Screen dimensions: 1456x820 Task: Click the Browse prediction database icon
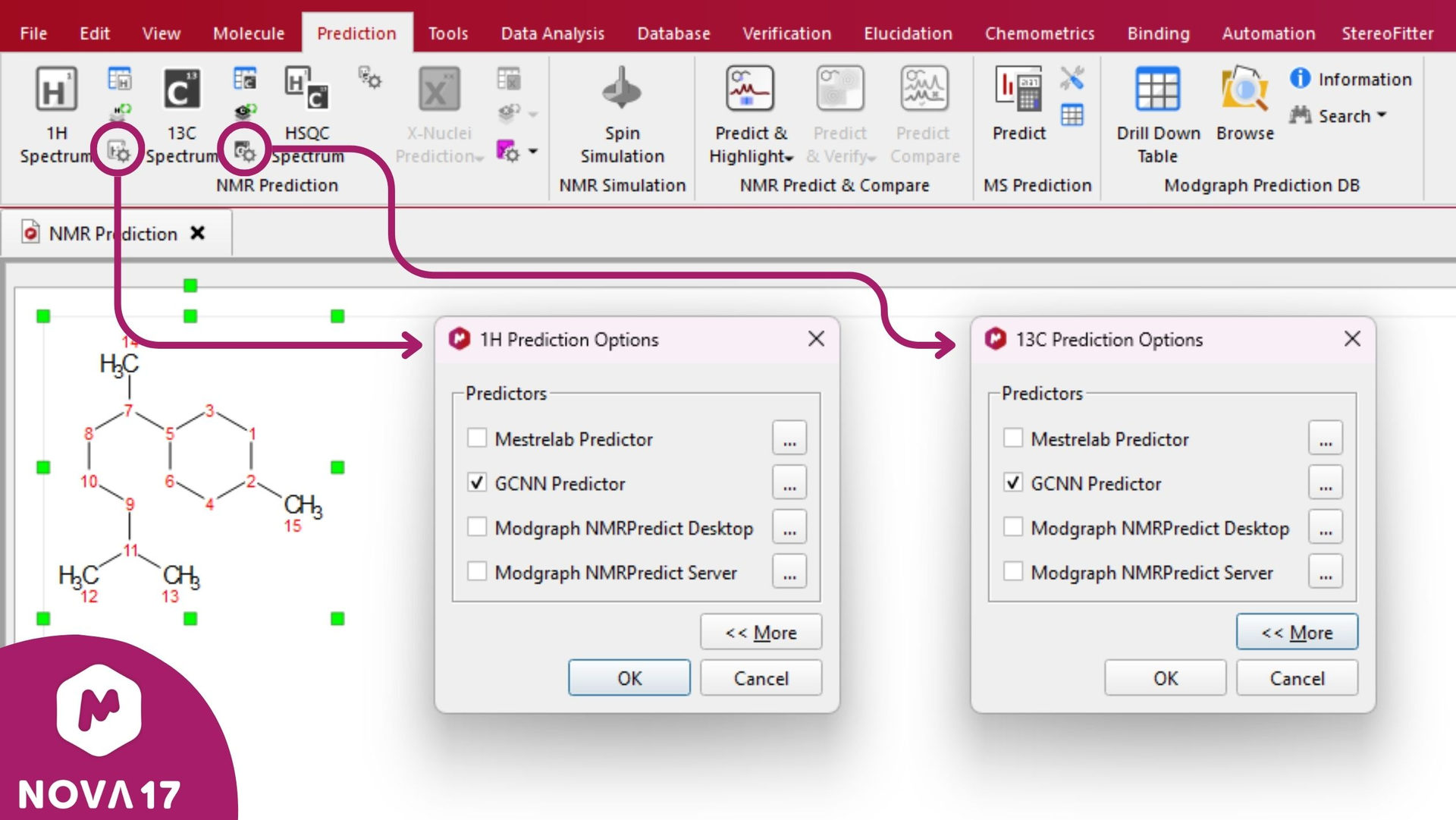(1244, 90)
